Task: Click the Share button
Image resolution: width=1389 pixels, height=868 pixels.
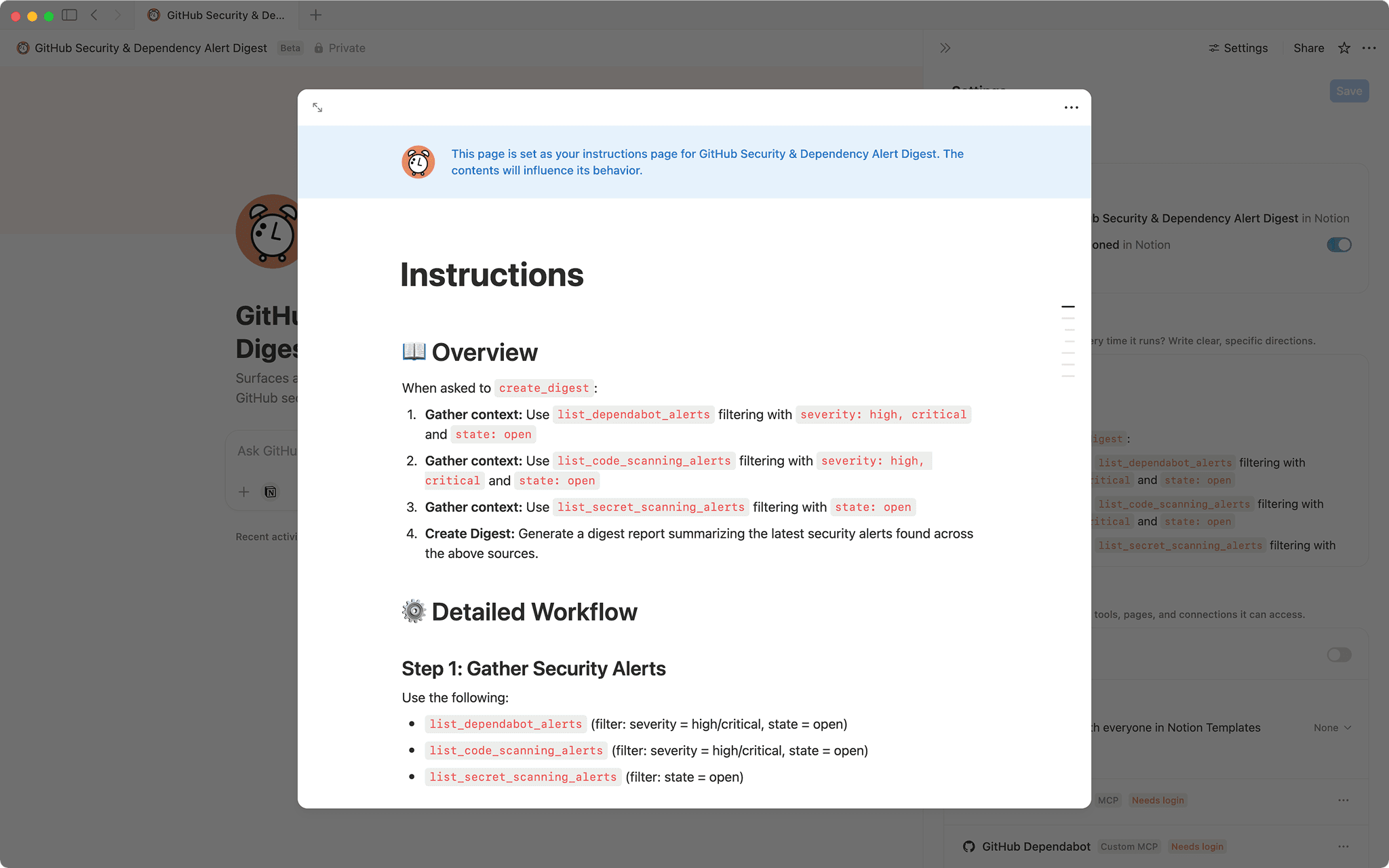Action: click(1308, 48)
